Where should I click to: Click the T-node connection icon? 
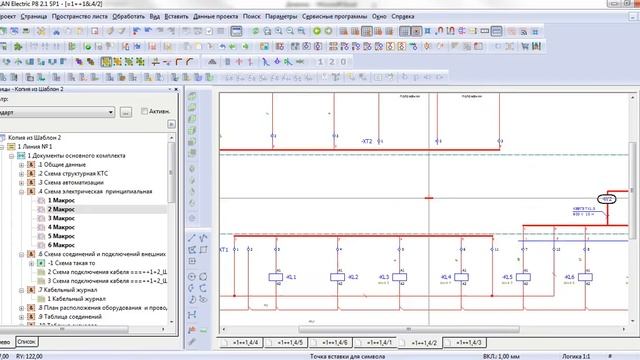(x=156, y=62)
